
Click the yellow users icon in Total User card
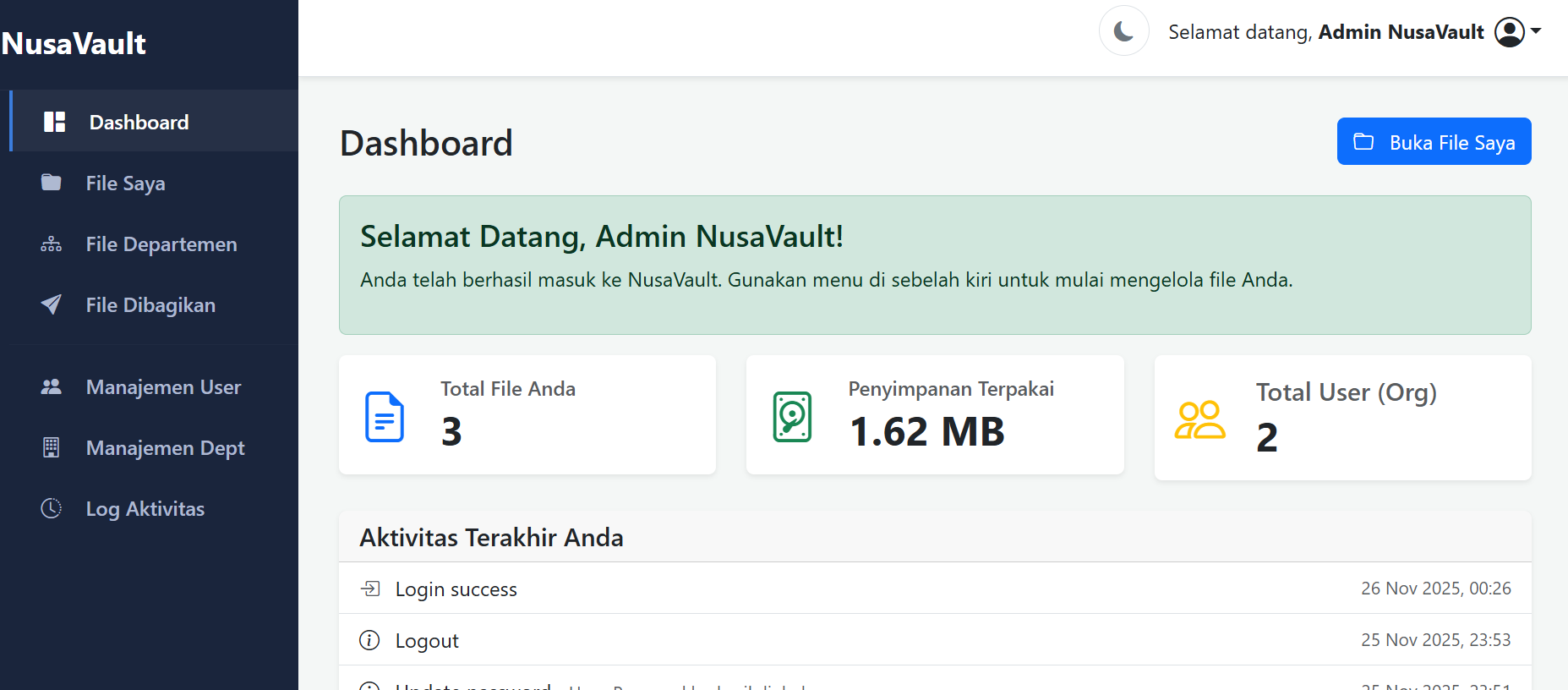click(1199, 419)
